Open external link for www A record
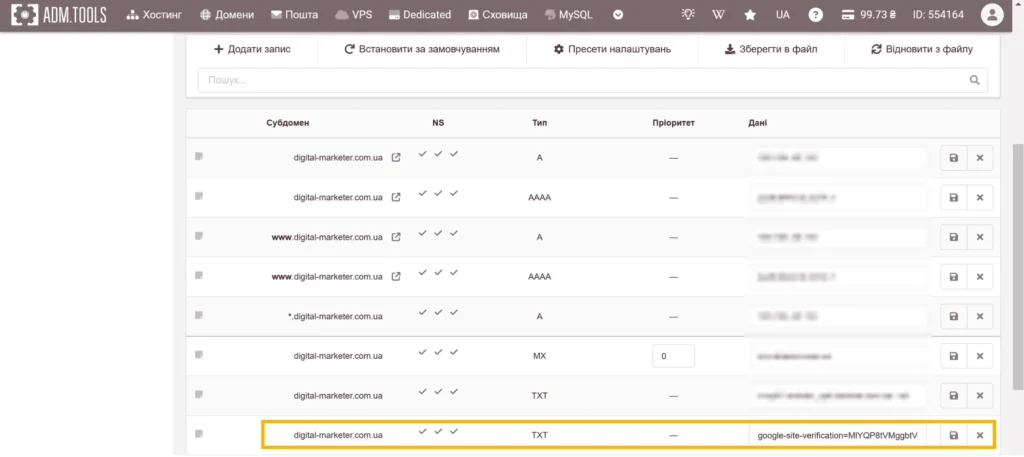Screen dimensions: 1024x457 396,237
